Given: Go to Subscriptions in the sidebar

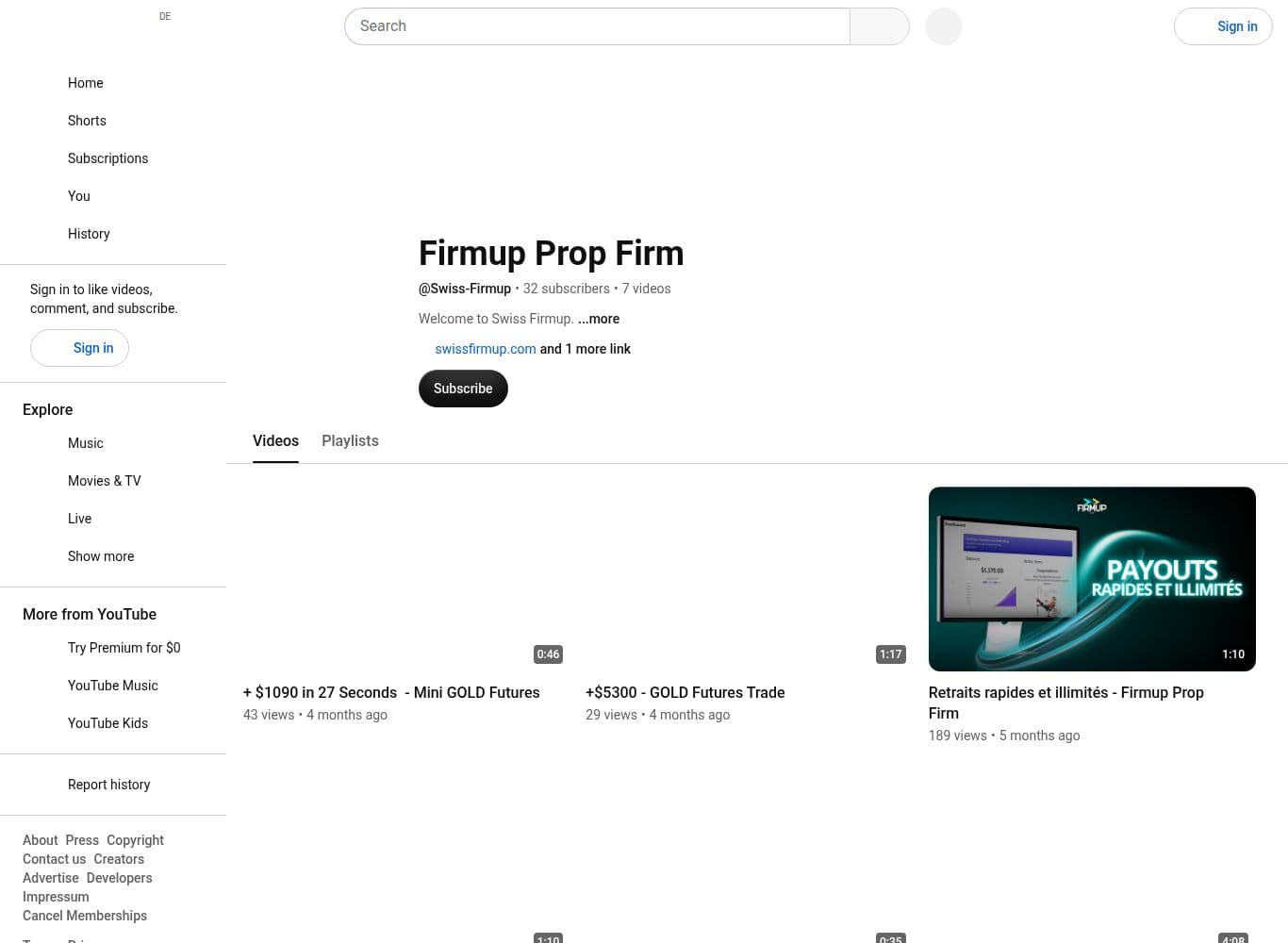Looking at the screenshot, I should 113,158.
